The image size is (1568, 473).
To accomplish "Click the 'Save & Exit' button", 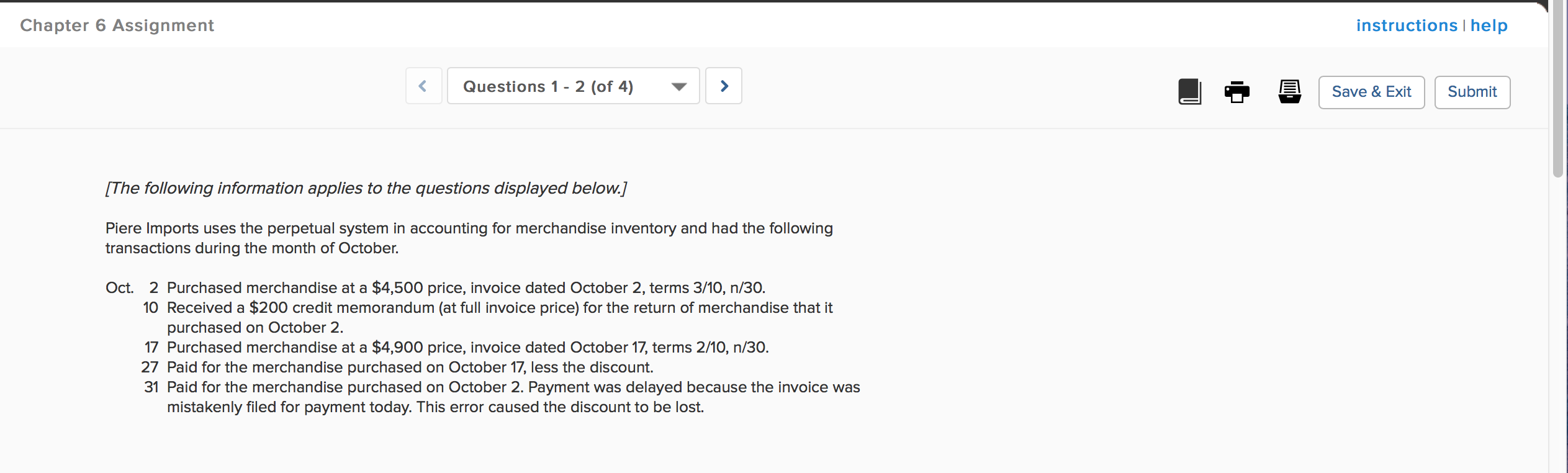I will pyautogui.click(x=1371, y=91).
